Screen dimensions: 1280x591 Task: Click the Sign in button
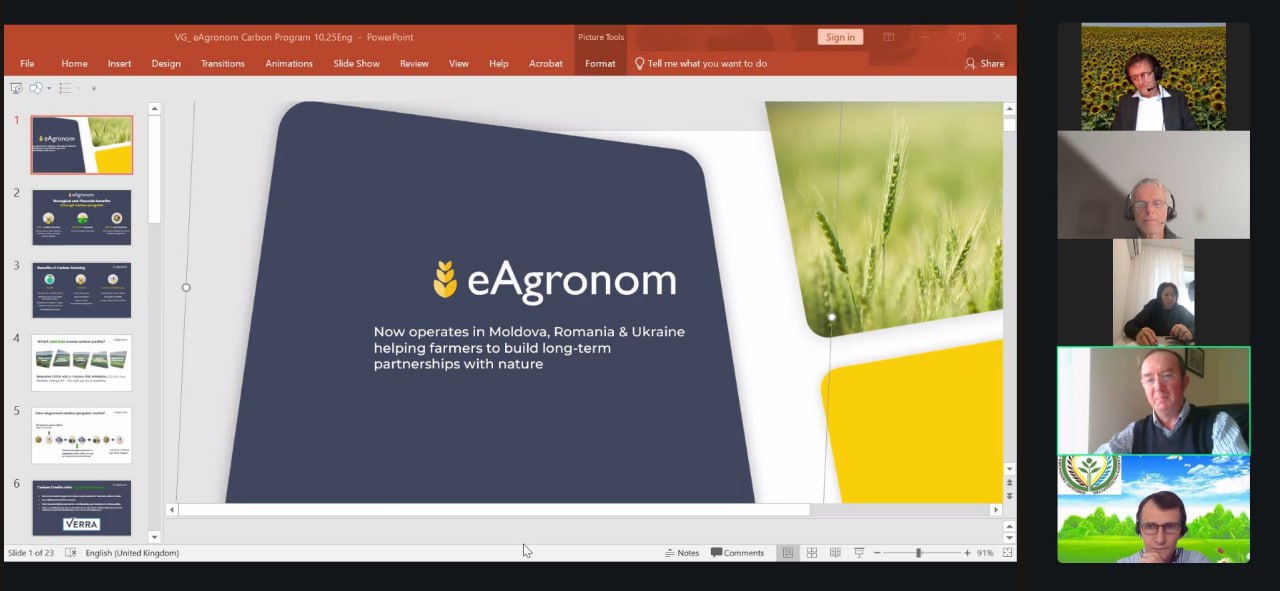(840, 37)
